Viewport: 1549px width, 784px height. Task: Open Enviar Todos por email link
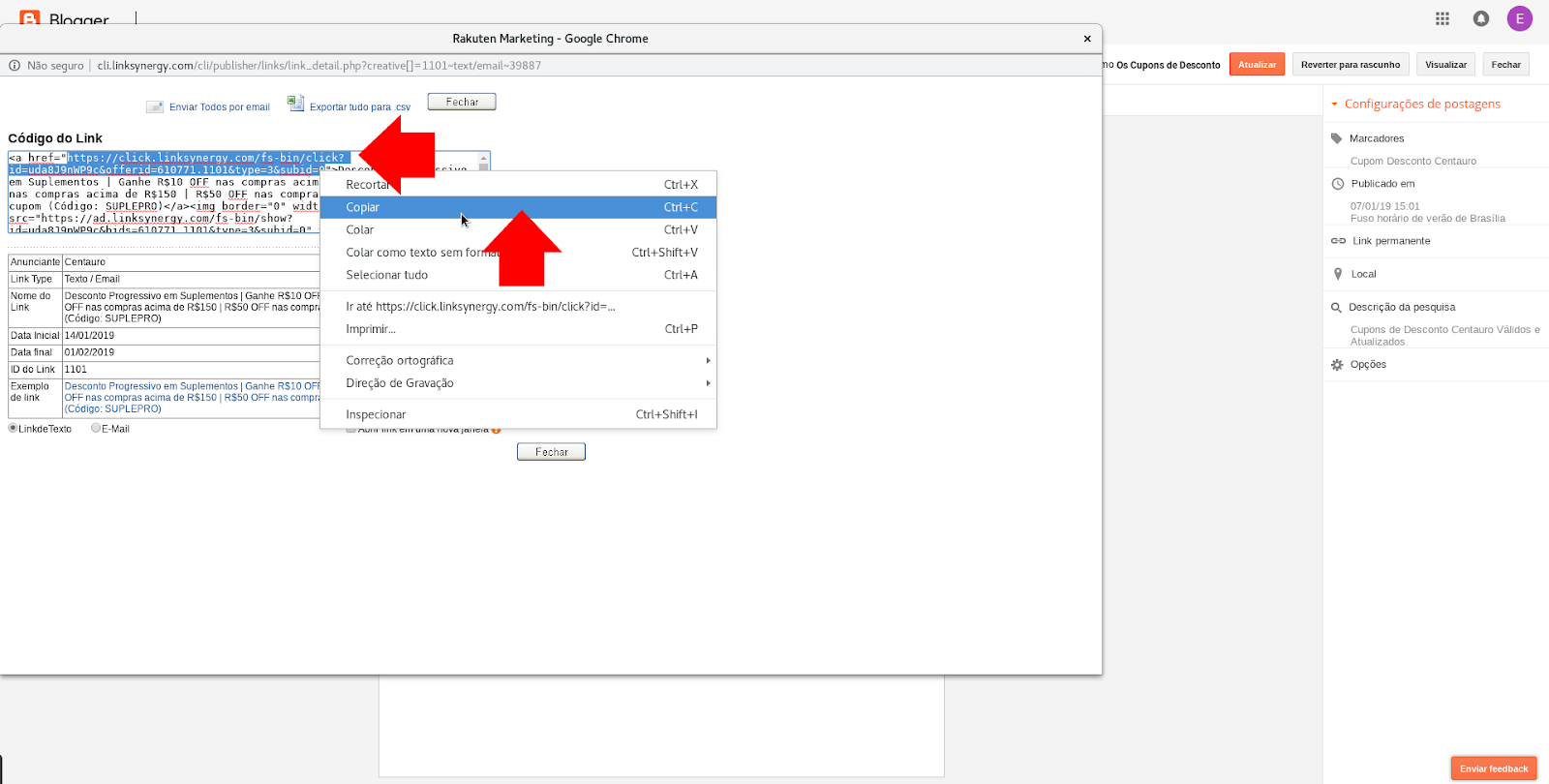pyautogui.click(x=220, y=107)
